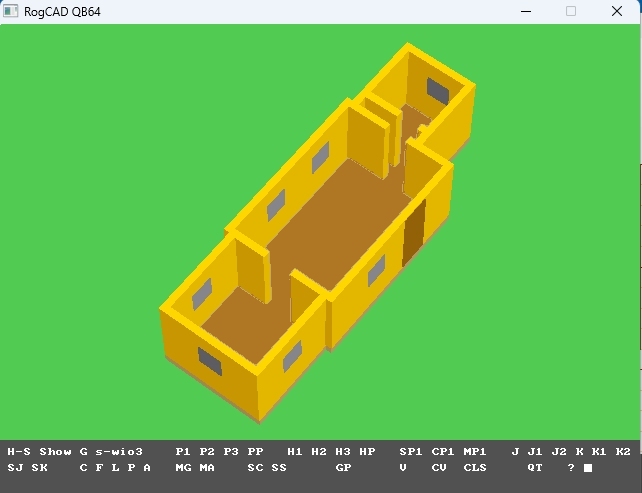Open help with the ? command
Viewport: 642px width, 493px height.
[x=571, y=468]
